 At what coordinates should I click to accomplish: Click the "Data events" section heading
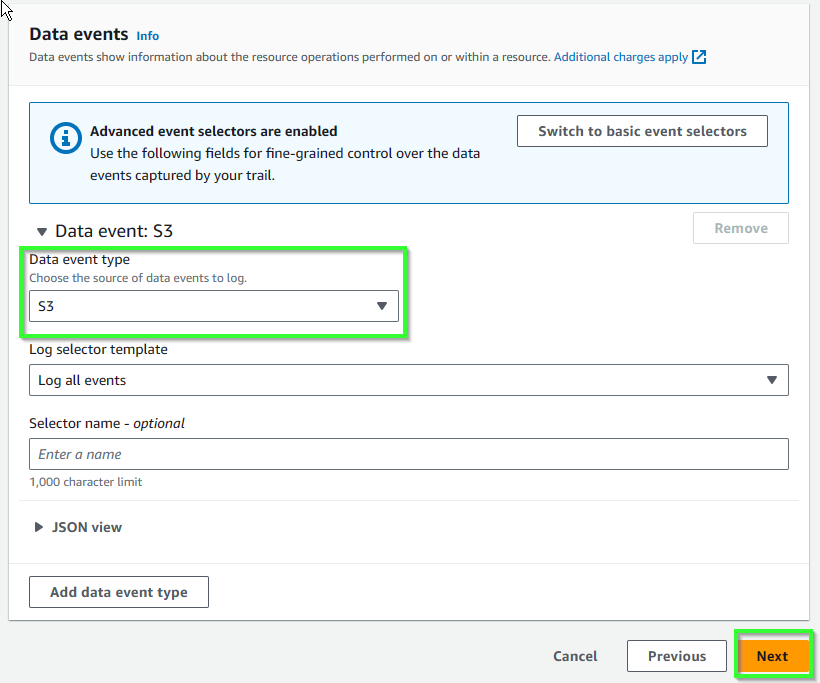pyautogui.click(x=78, y=34)
